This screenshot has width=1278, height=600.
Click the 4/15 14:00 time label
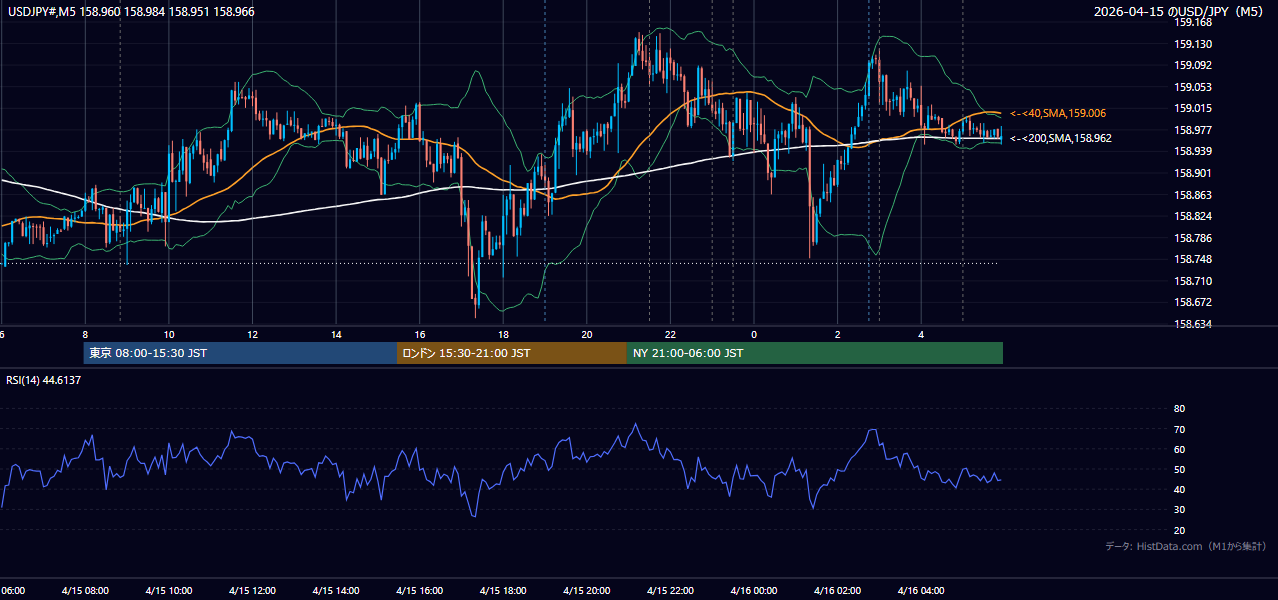(x=335, y=591)
